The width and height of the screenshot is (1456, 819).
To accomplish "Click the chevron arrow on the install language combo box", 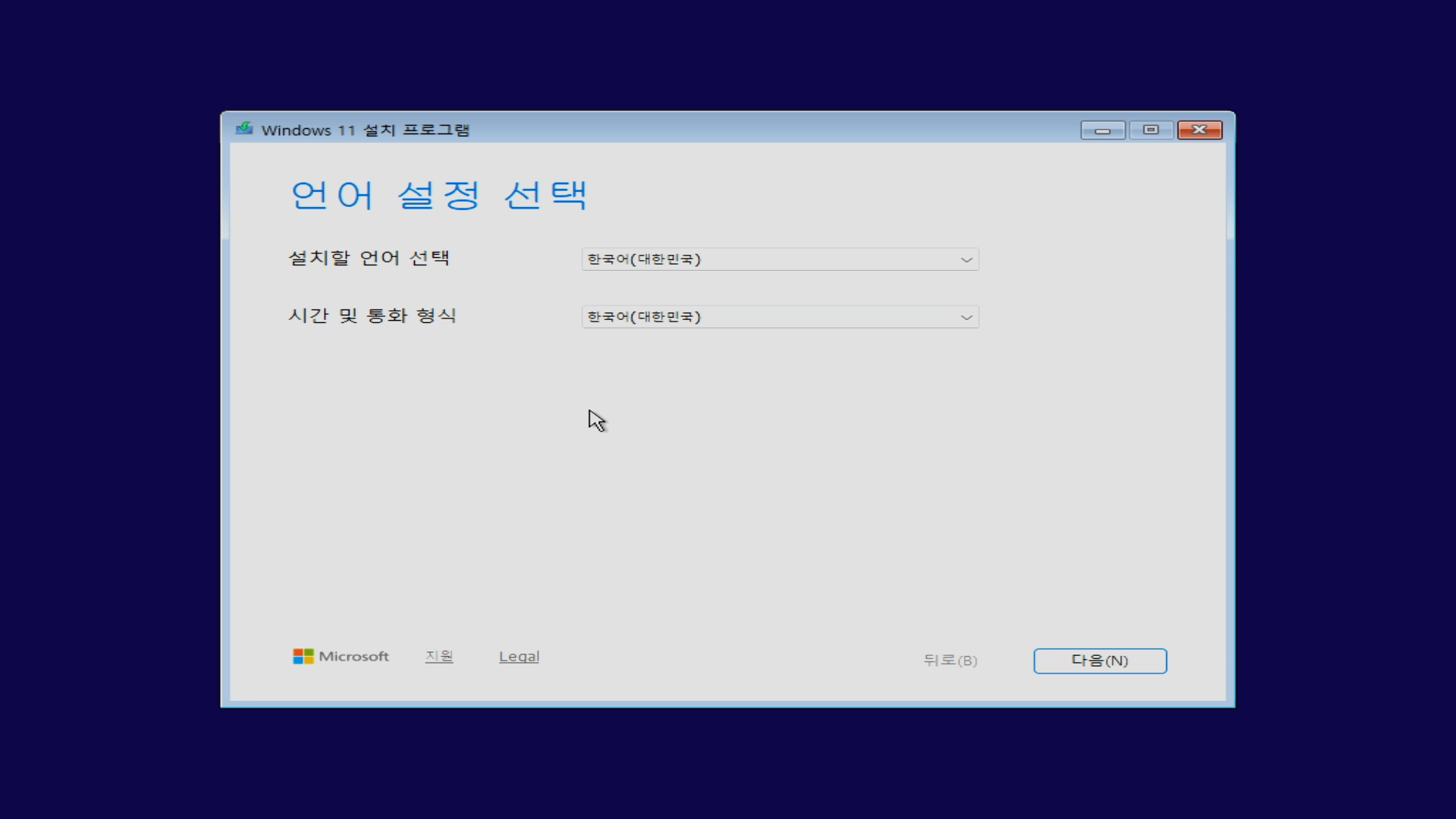I will (966, 259).
